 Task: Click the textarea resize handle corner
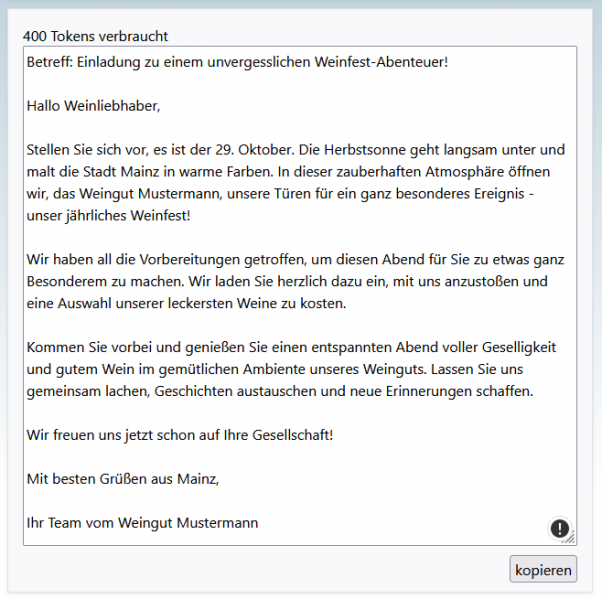coord(570,540)
